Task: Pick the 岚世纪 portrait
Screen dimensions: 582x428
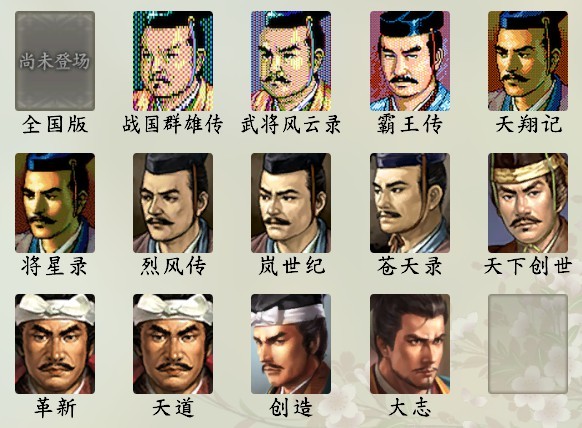Action: coord(291,203)
